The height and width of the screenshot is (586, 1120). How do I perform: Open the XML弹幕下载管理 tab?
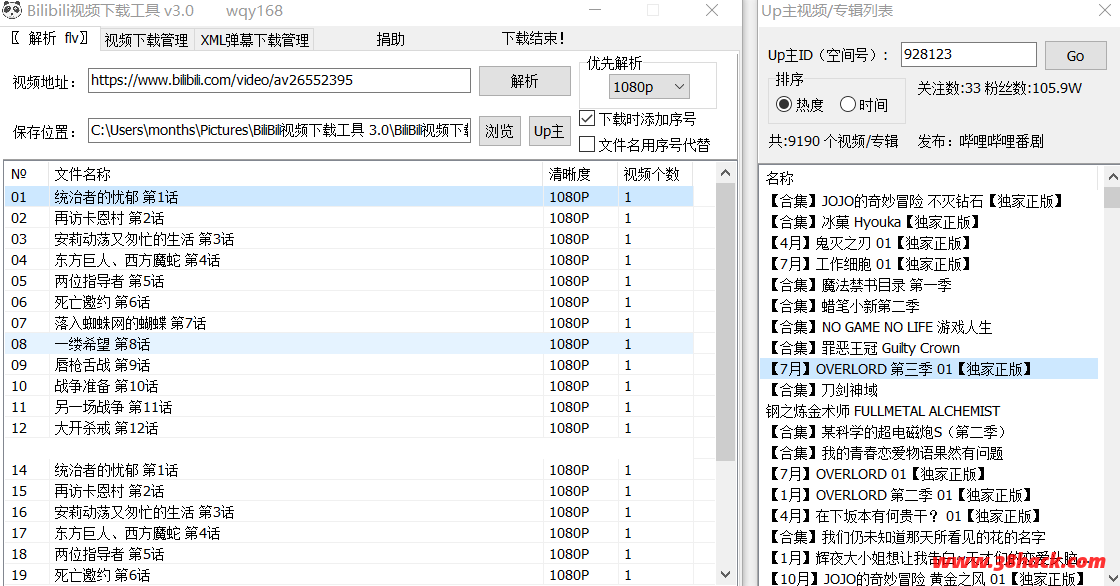coord(255,40)
